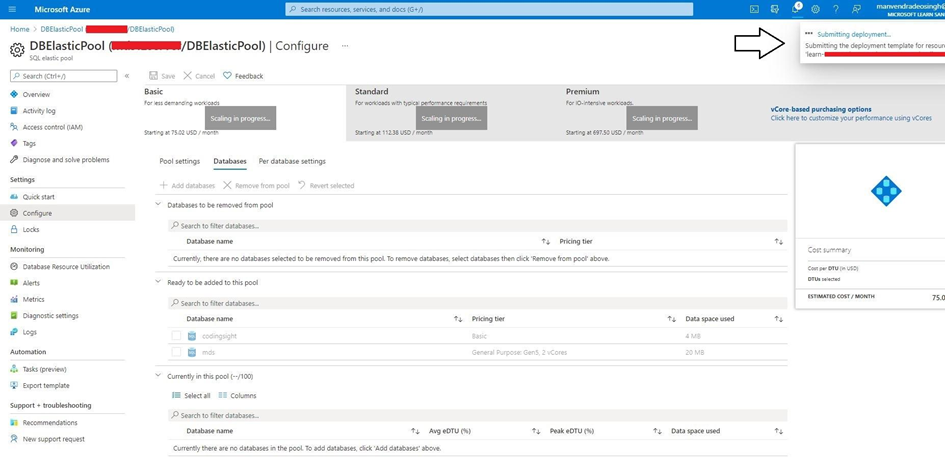
Task: Click the Cancel button
Action: [x=199, y=76]
